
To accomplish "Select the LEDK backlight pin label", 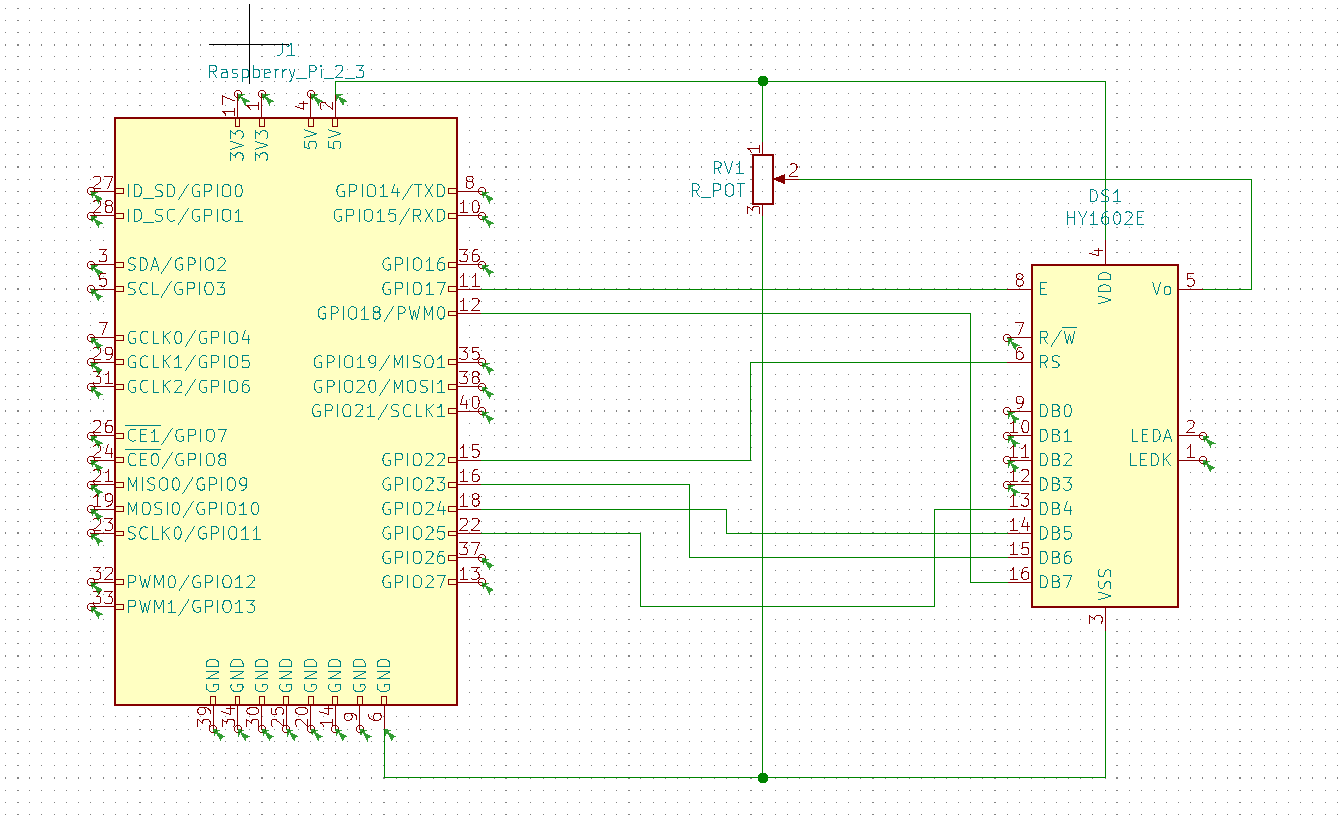I will tap(1150, 460).
